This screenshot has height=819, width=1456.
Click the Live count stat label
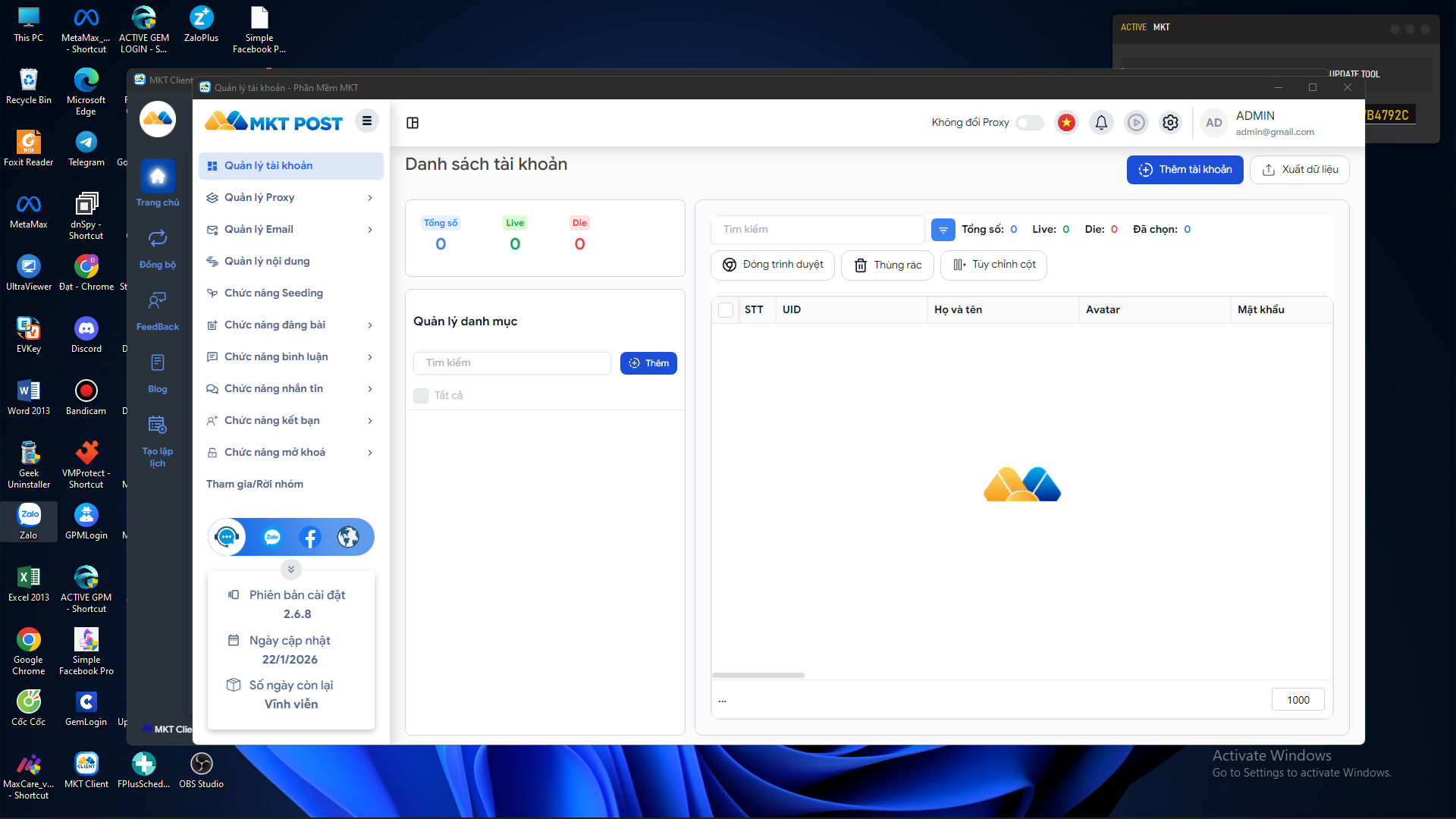pos(515,223)
